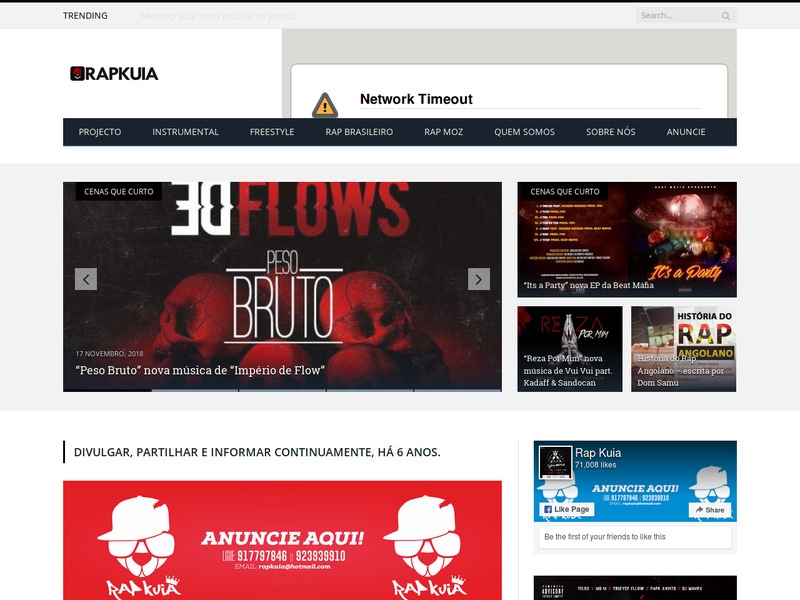Go to previous slide with left arrow
The width and height of the screenshot is (800, 600).
tap(86, 279)
